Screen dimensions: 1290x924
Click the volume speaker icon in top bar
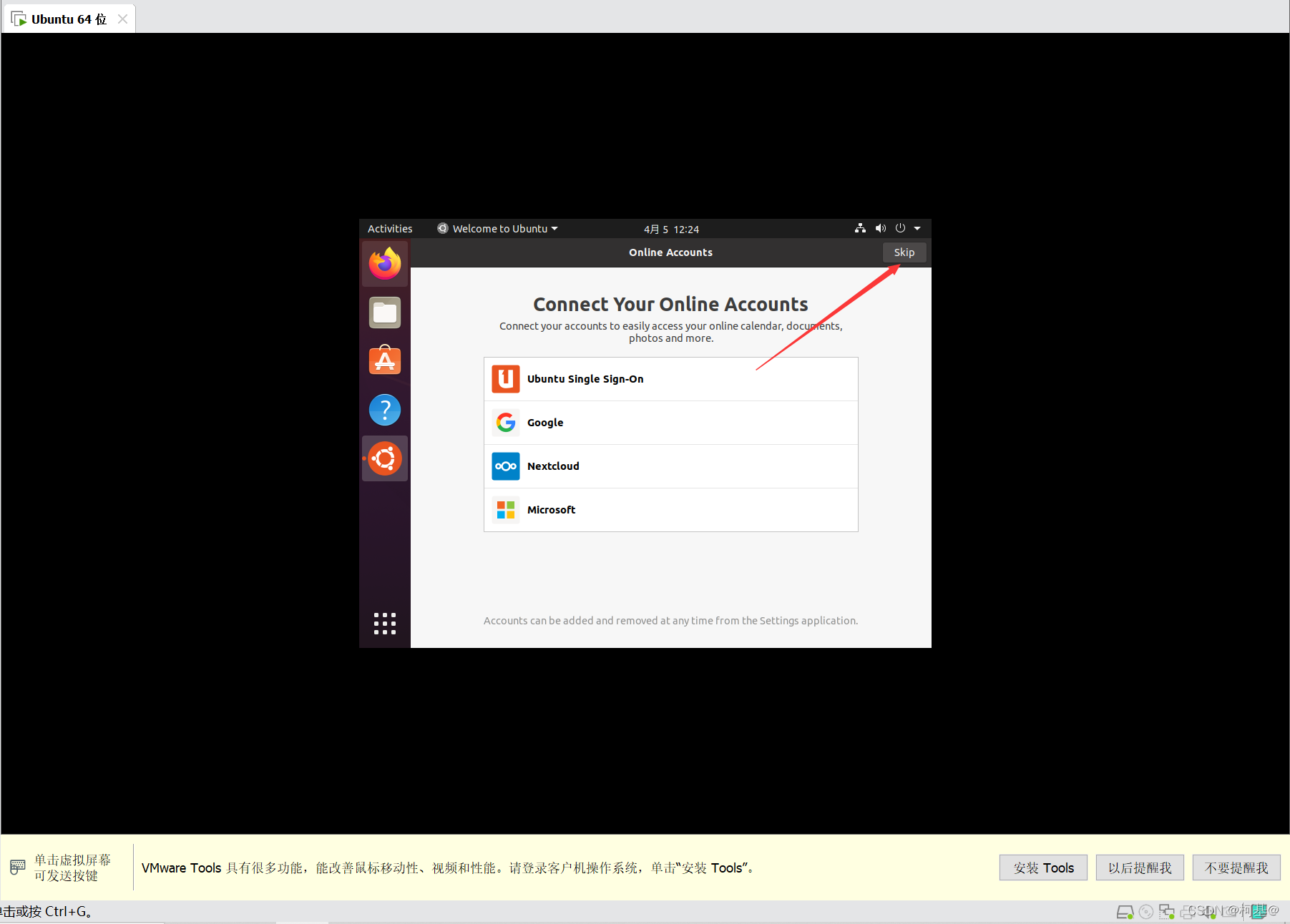point(880,228)
